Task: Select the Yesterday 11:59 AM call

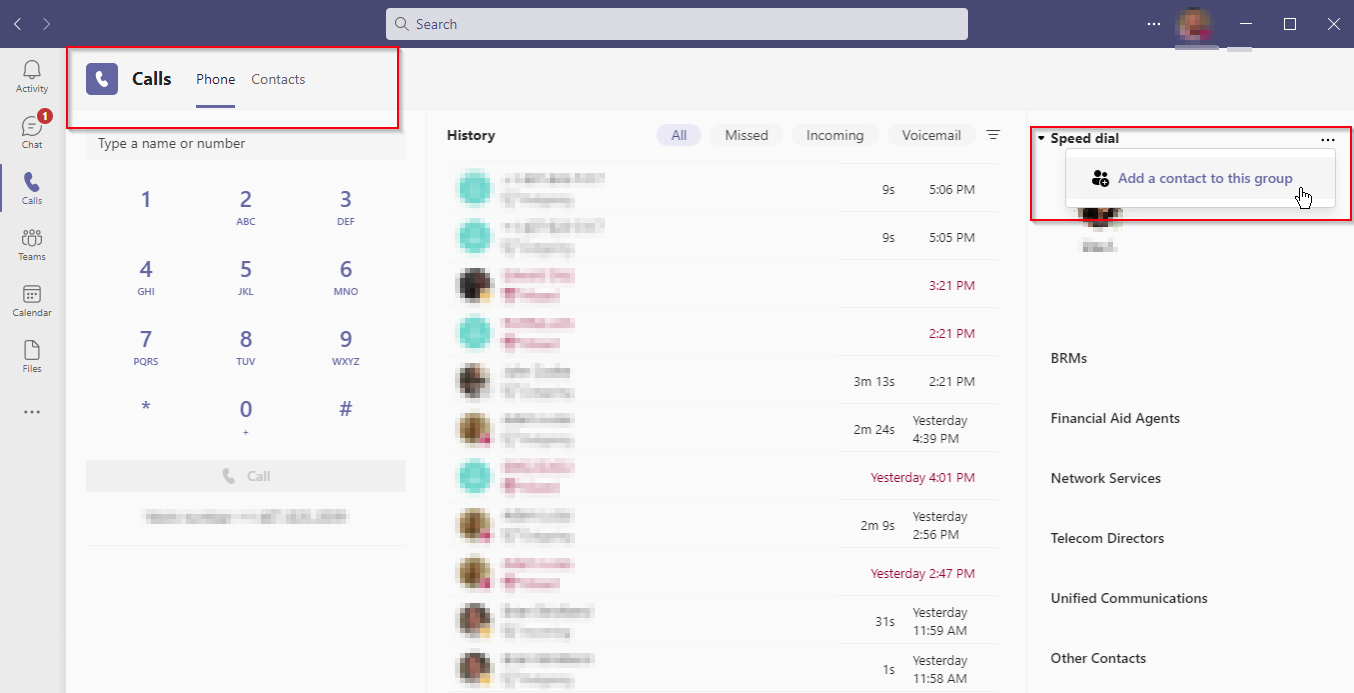Action: click(723, 621)
